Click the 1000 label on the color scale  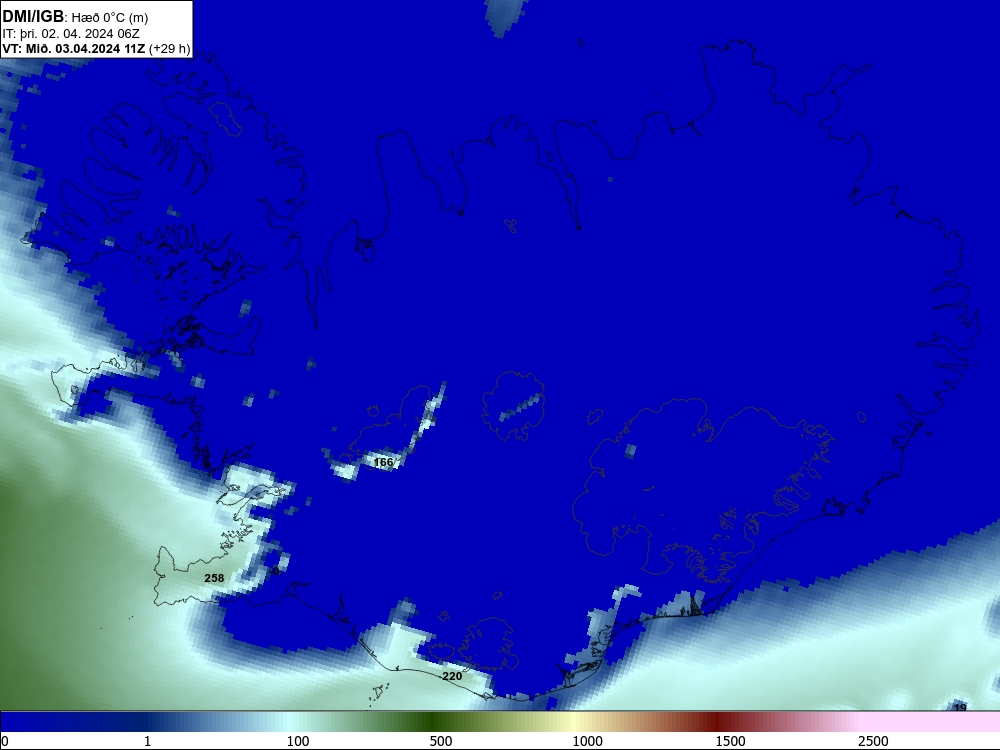[587, 741]
